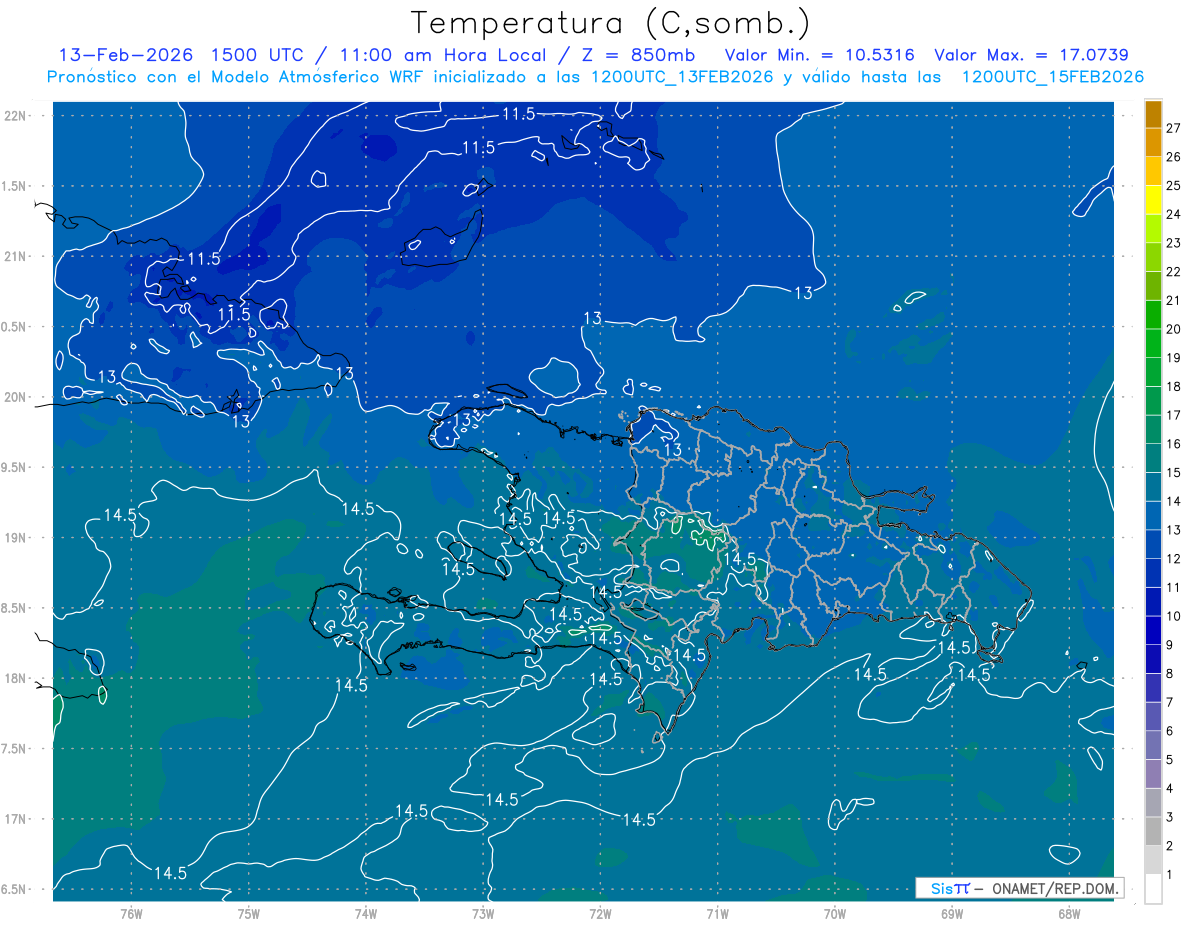This screenshot has width=1200, height=927.
Task: Click the brown top segment of colorbar
Action: (1153, 114)
